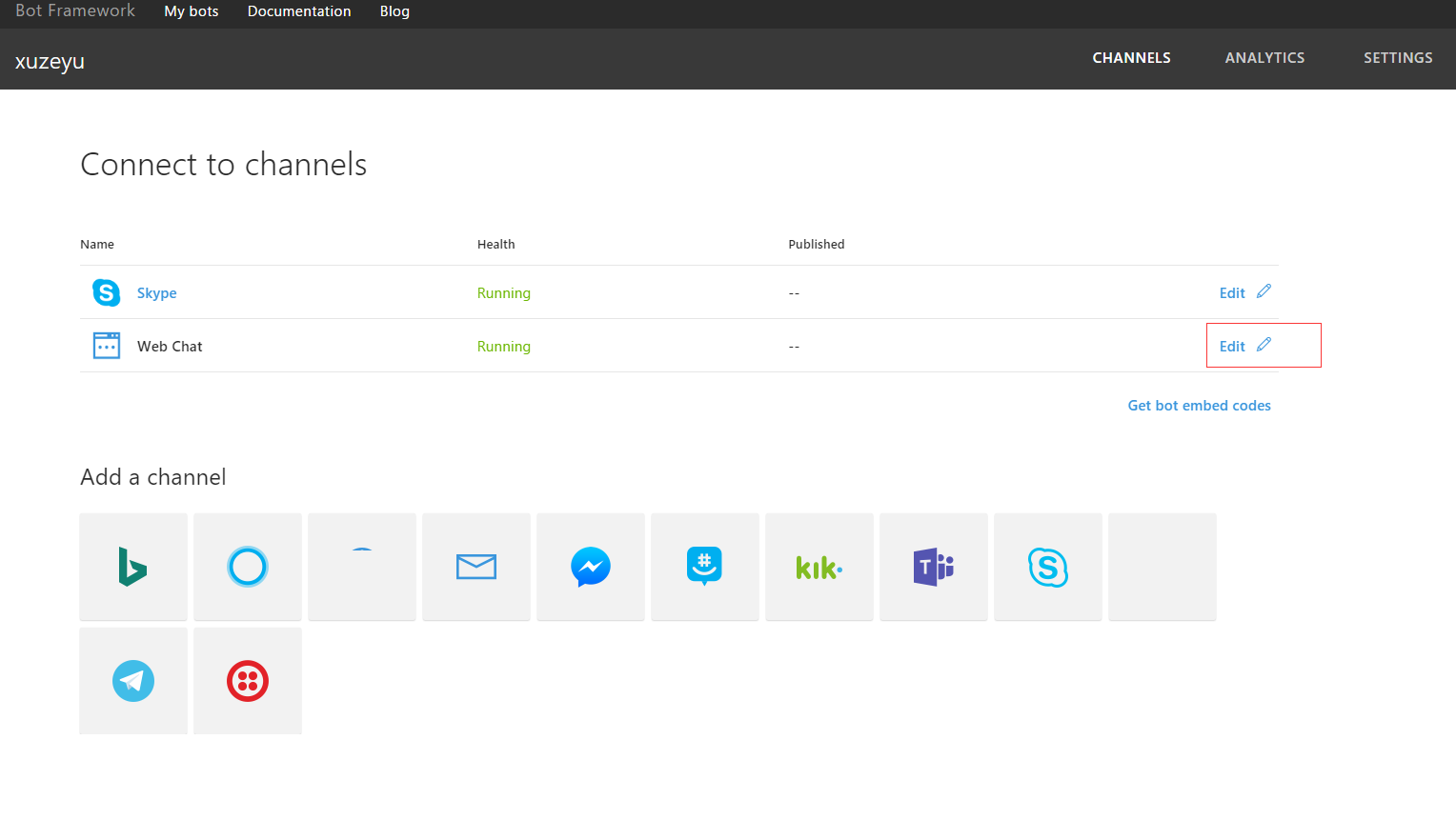
Task: Click the Published column header
Action: [817, 245]
